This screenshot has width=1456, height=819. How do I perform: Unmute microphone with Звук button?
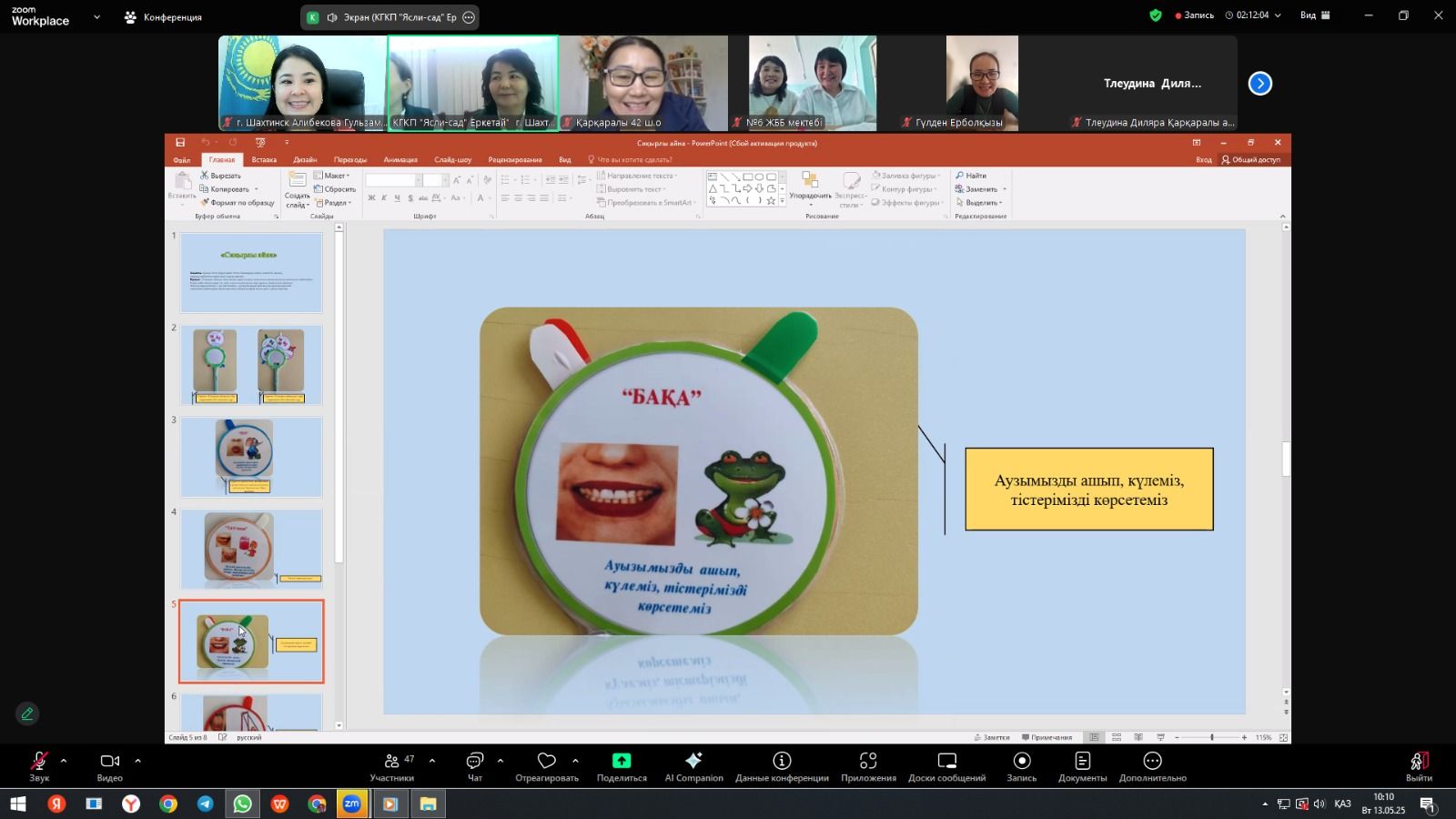point(39,765)
